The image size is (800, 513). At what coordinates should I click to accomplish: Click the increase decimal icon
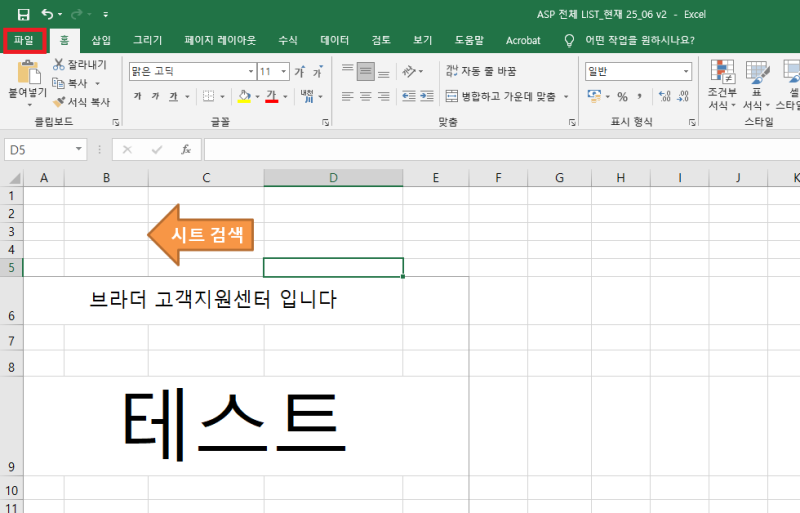point(665,96)
